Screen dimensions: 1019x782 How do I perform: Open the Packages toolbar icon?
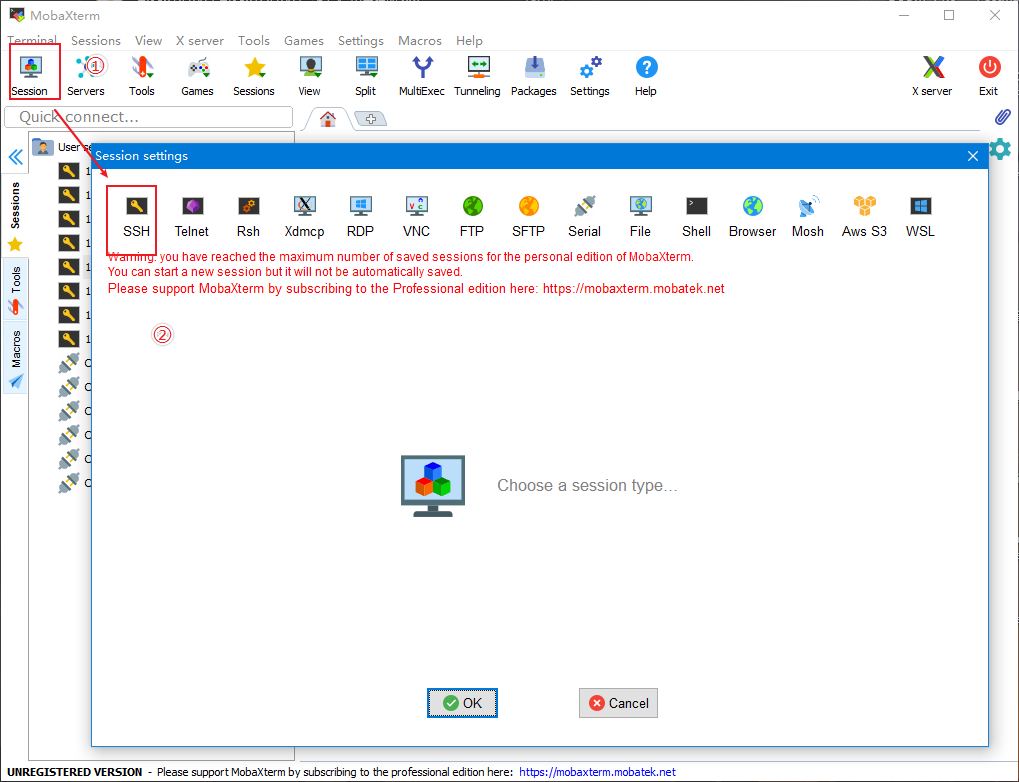pyautogui.click(x=534, y=75)
